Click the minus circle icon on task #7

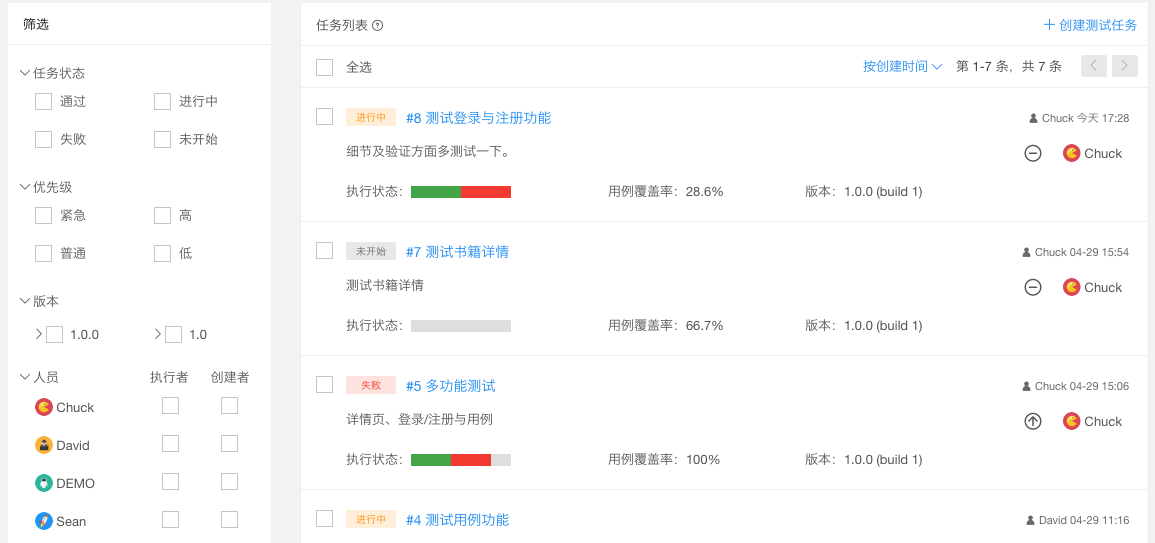[1033, 287]
